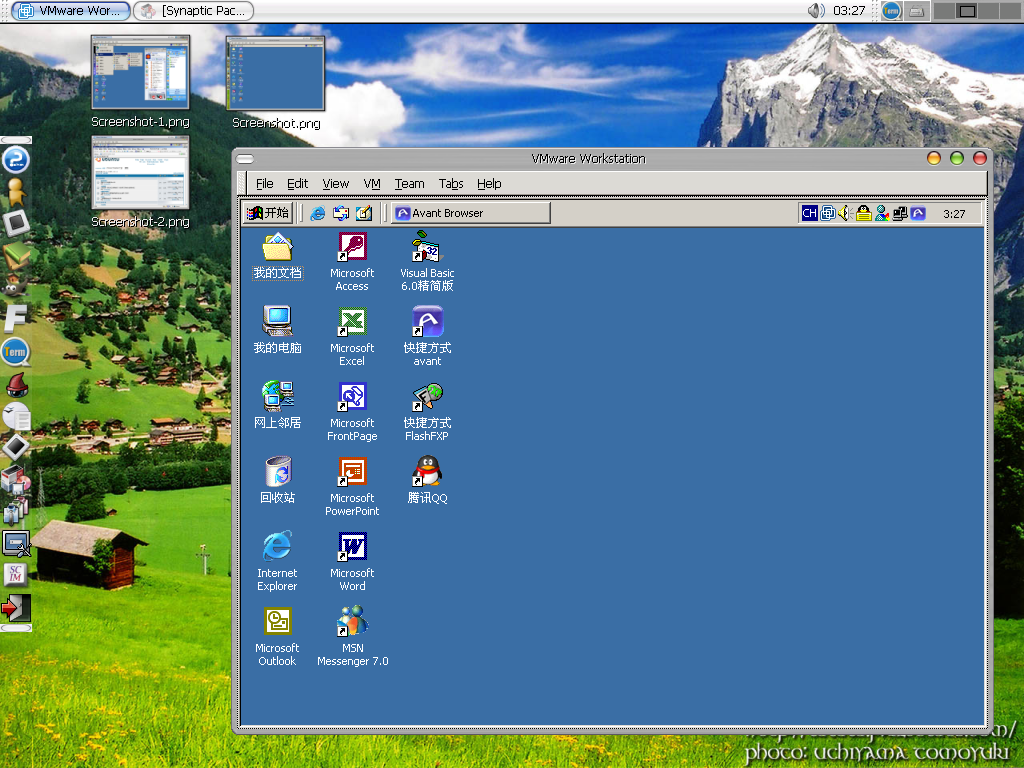Select the Microsoft Excel shortcut

pyautogui.click(x=352, y=323)
